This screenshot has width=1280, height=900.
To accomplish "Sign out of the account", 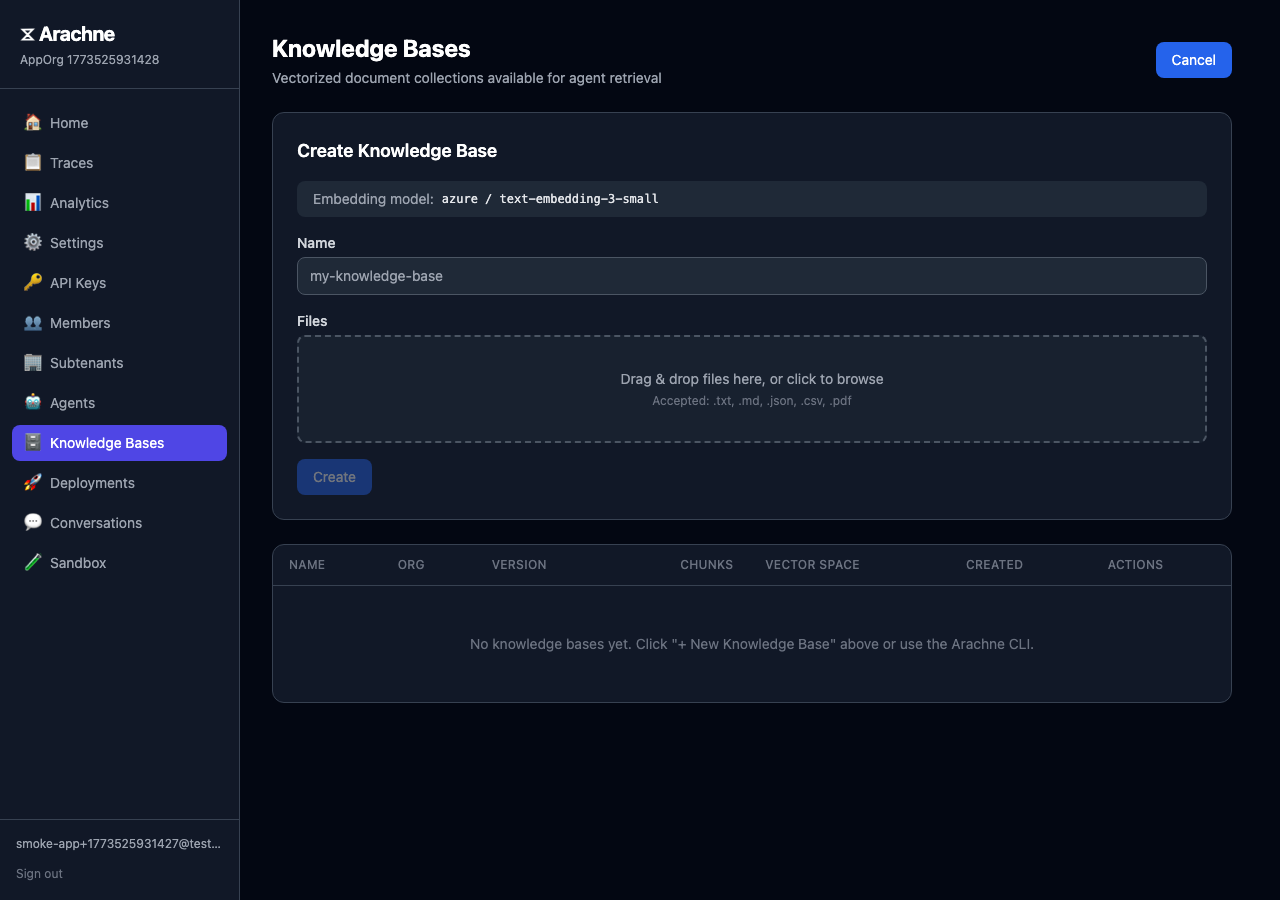I will tap(39, 874).
